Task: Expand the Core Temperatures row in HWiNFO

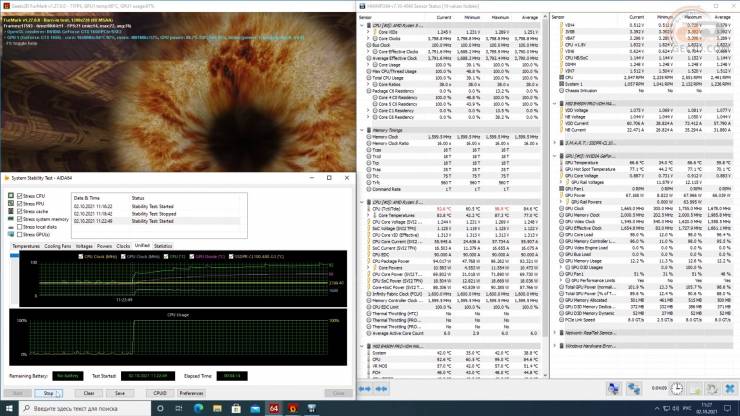Action: click(x=369, y=215)
